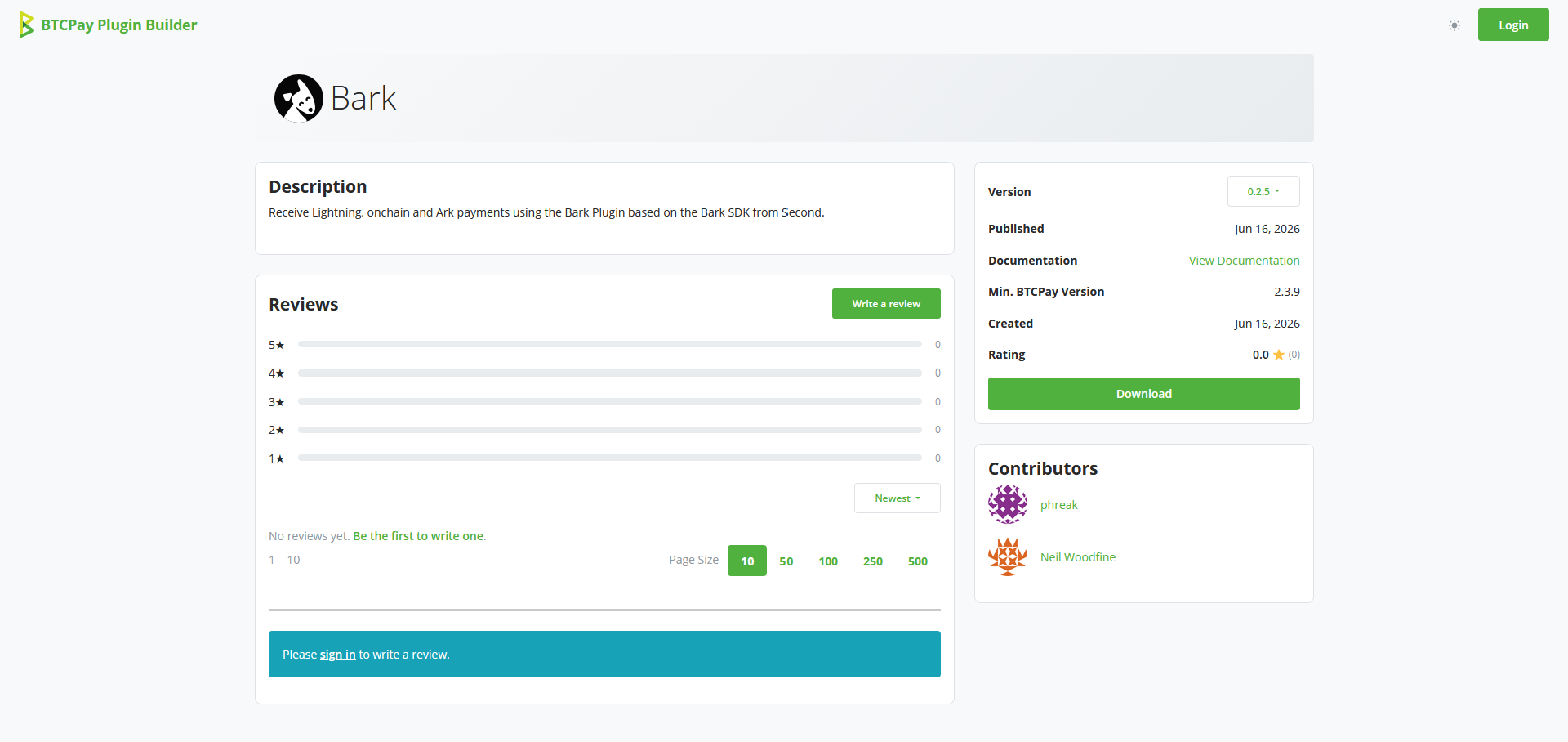Click the Min. BTCPay Version value 2.3.9
This screenshot has height=742, width=1568.
1286,292
